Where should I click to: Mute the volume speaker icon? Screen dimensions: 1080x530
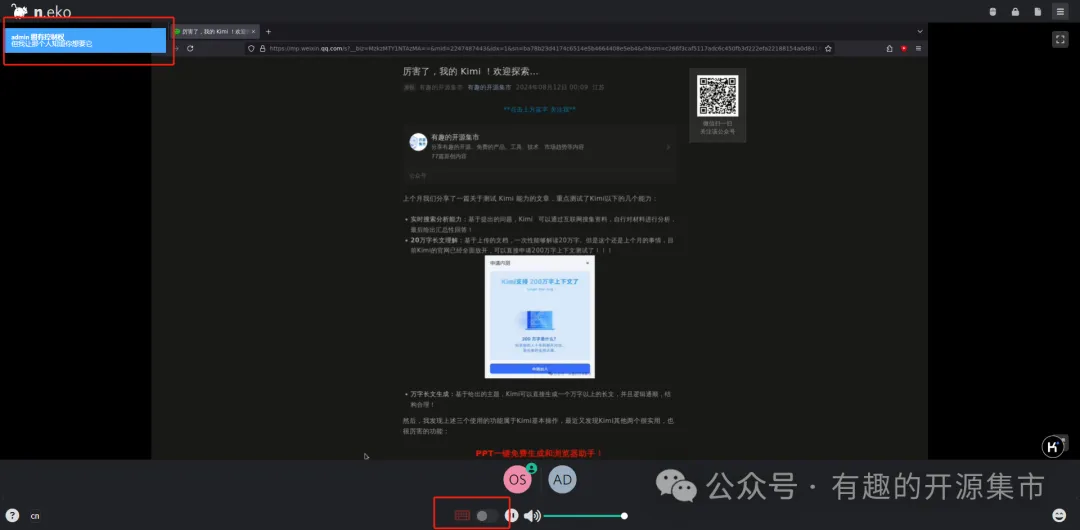point(532,516)
